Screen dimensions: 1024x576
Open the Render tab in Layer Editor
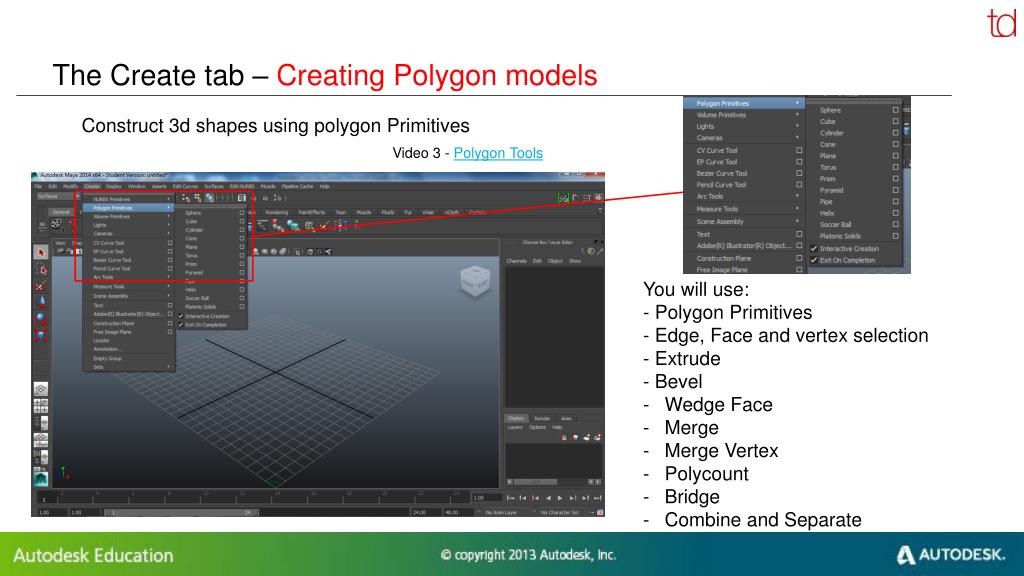tap(542, 419)
